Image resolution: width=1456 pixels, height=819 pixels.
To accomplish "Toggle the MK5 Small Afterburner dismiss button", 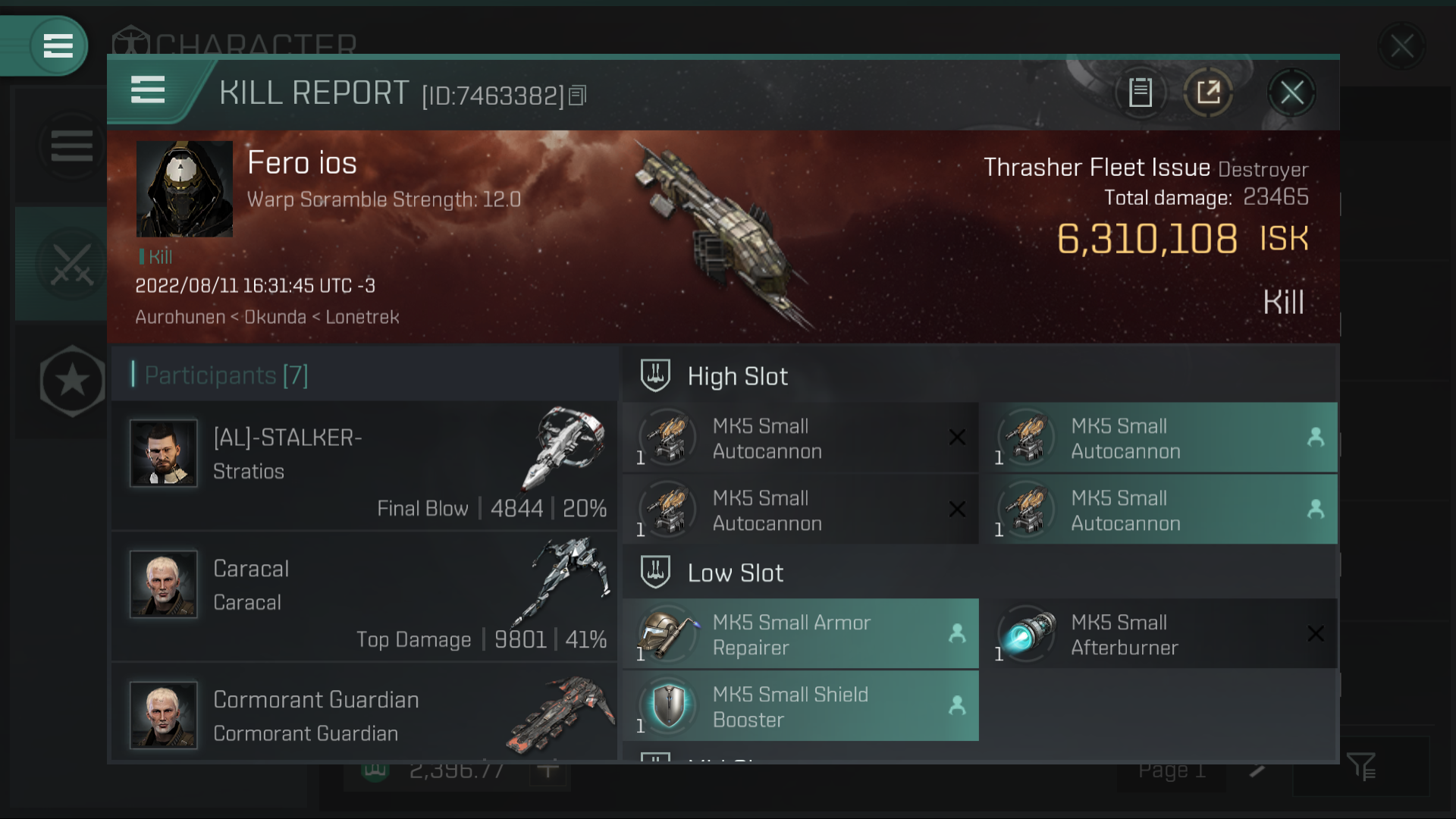I will (1317, 633).
